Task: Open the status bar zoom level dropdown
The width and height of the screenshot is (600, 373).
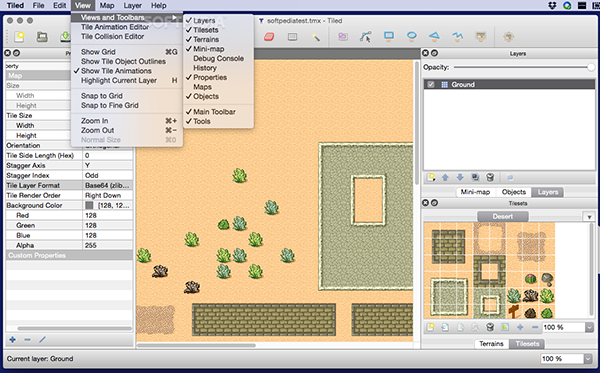Action: click(x=588, y=359)
